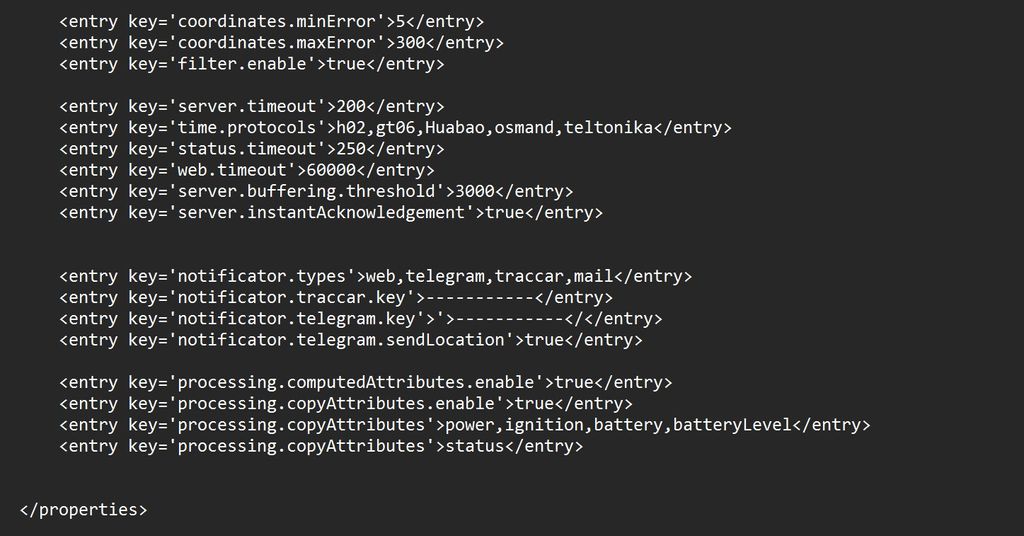Click on batteryLevel in copyAttributes values
This screenshot has height=536, width=1024.
pyautogui.click(x=732, y=425)
